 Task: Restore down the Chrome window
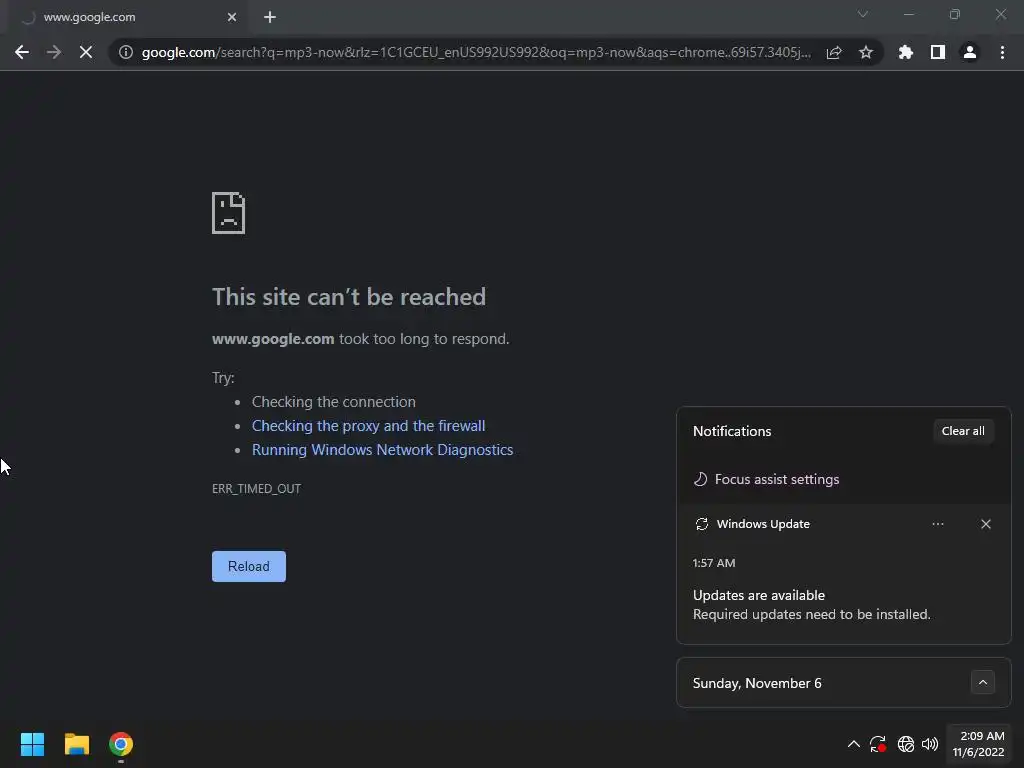955,14
